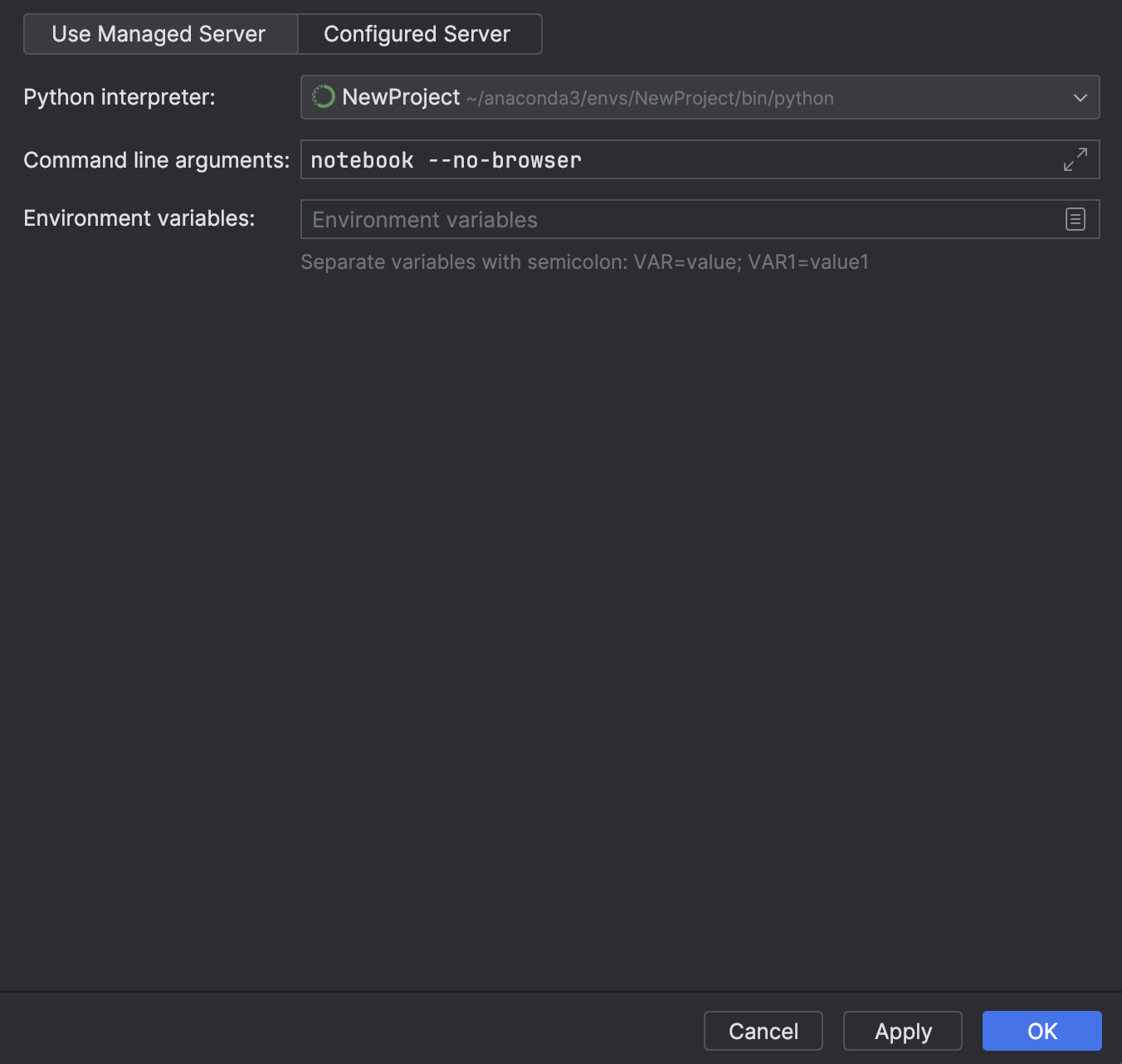Click the semicolon separator hint text
This screenshot has height=1064, width=1122.
pyautogui.click(x=584, y=262)
